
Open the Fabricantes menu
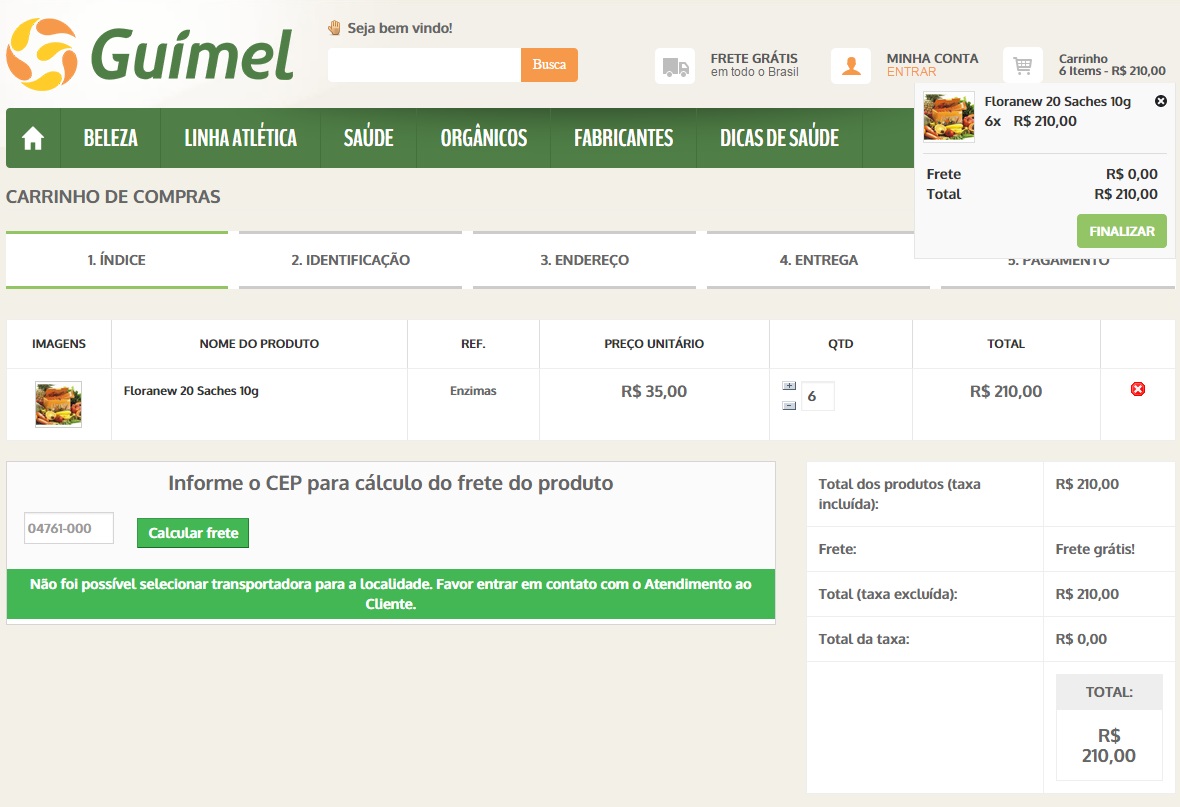click(624, 139)
